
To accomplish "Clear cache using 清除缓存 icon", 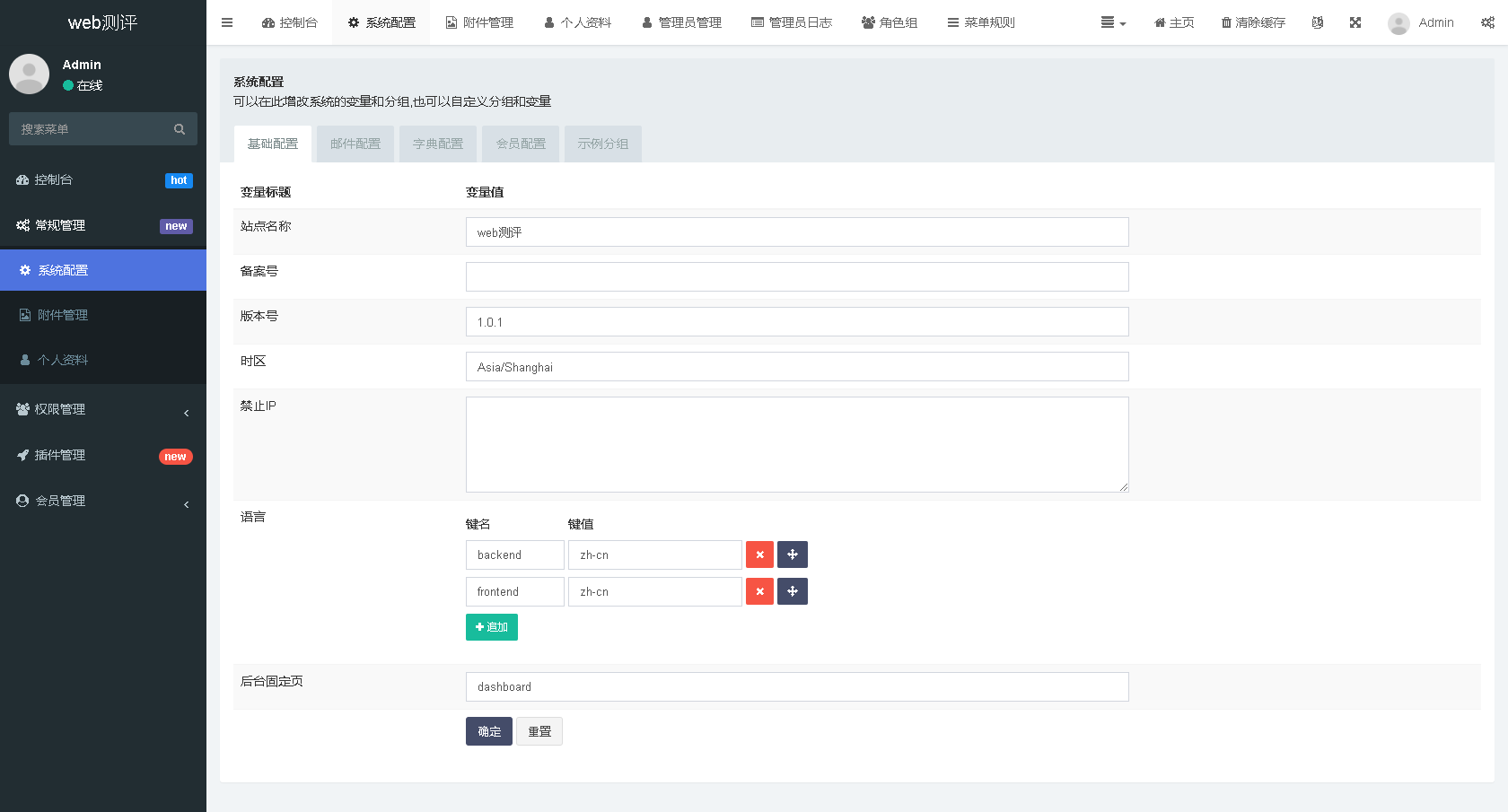I will [x=1253, y=22].
